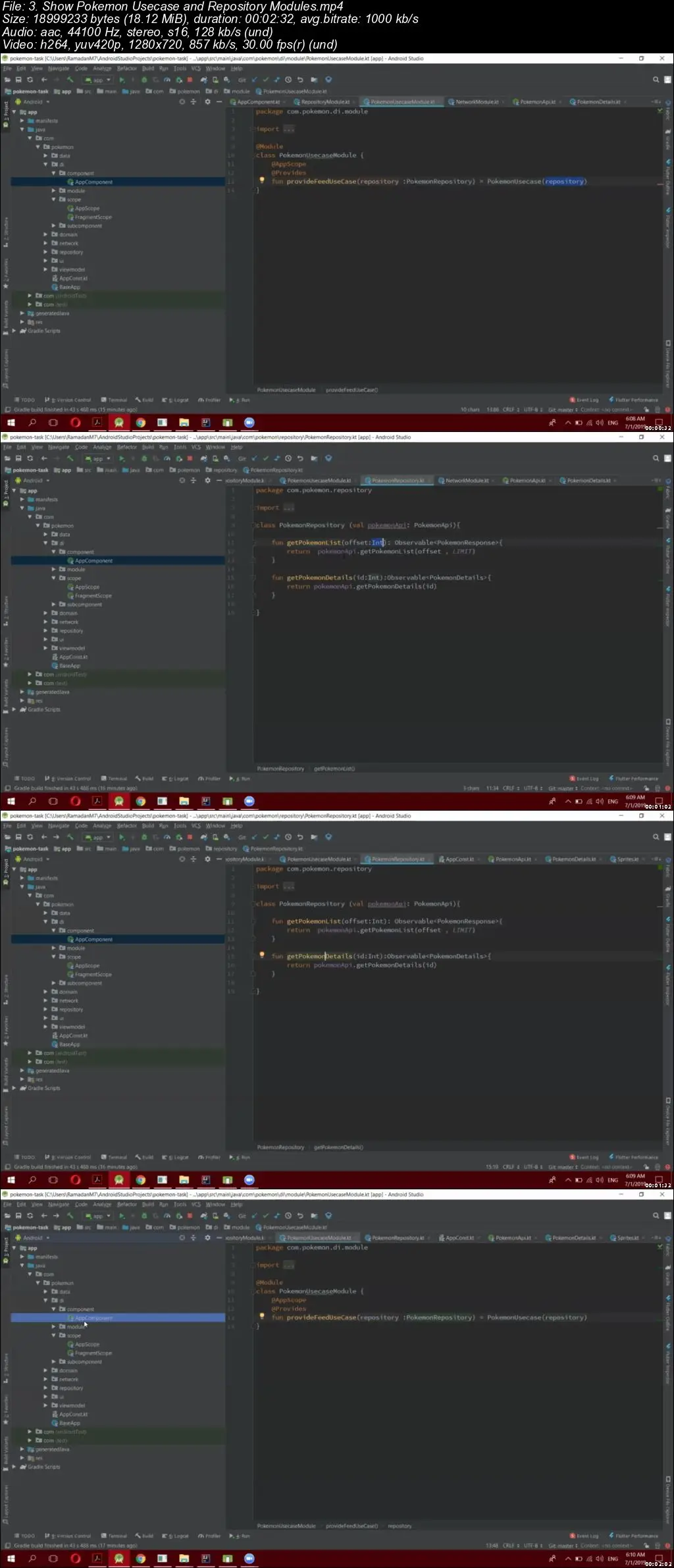The height and width of the screenshot is (1568, 674).
Task: Open VCS menu in fourth frame
Action: point(195,1204)
